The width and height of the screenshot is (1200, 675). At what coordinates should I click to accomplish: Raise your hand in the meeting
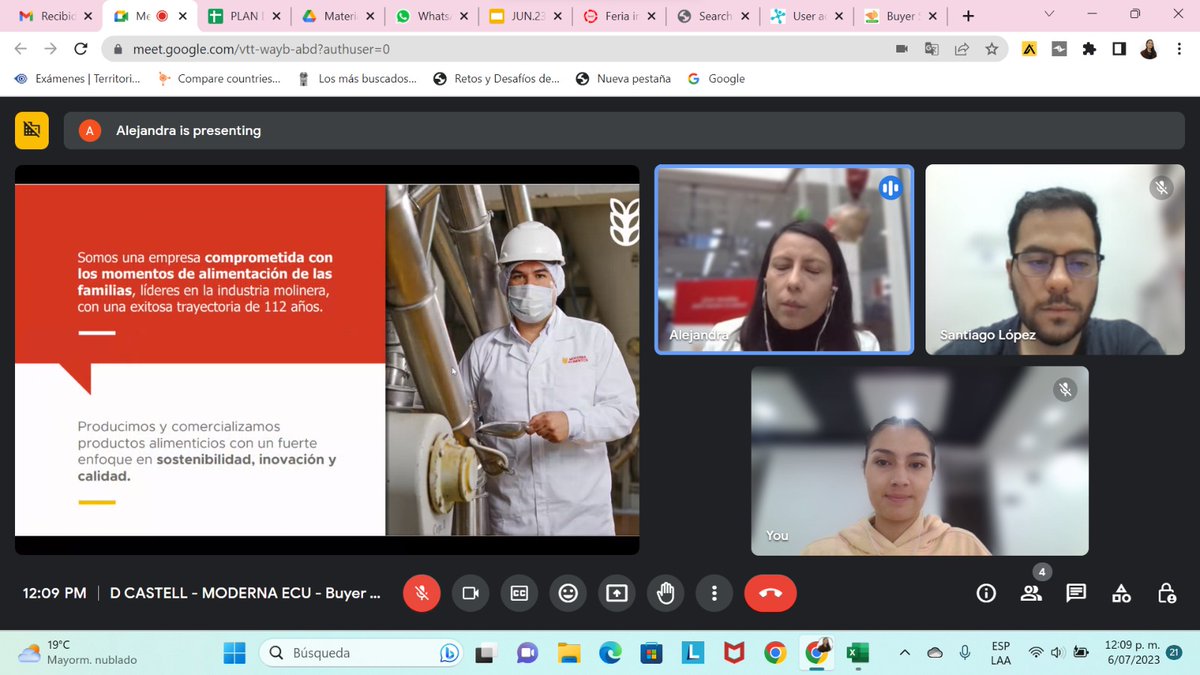point(665,593)
